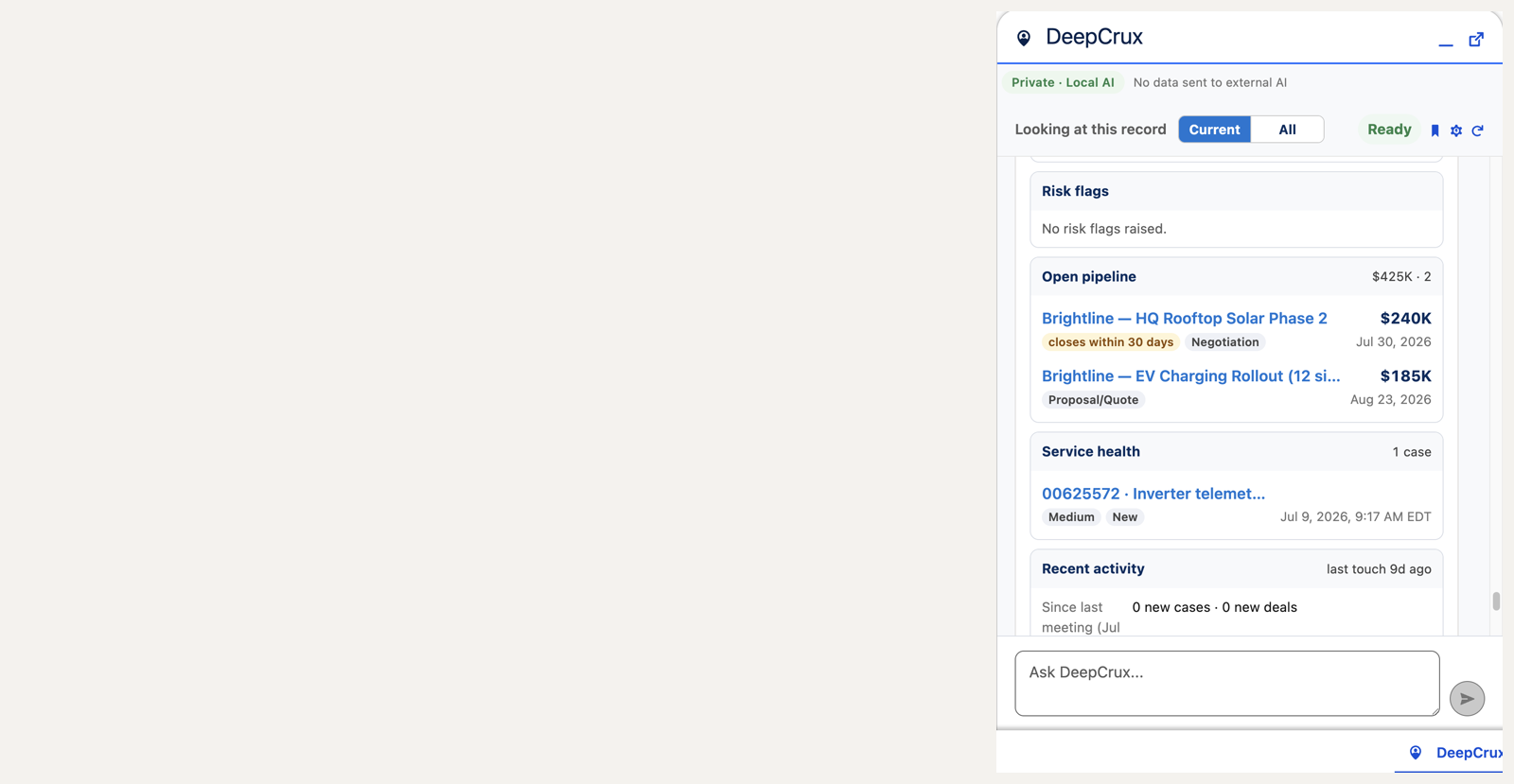
Task: Click the Service health card header
Action: (x=1237, y=452)
